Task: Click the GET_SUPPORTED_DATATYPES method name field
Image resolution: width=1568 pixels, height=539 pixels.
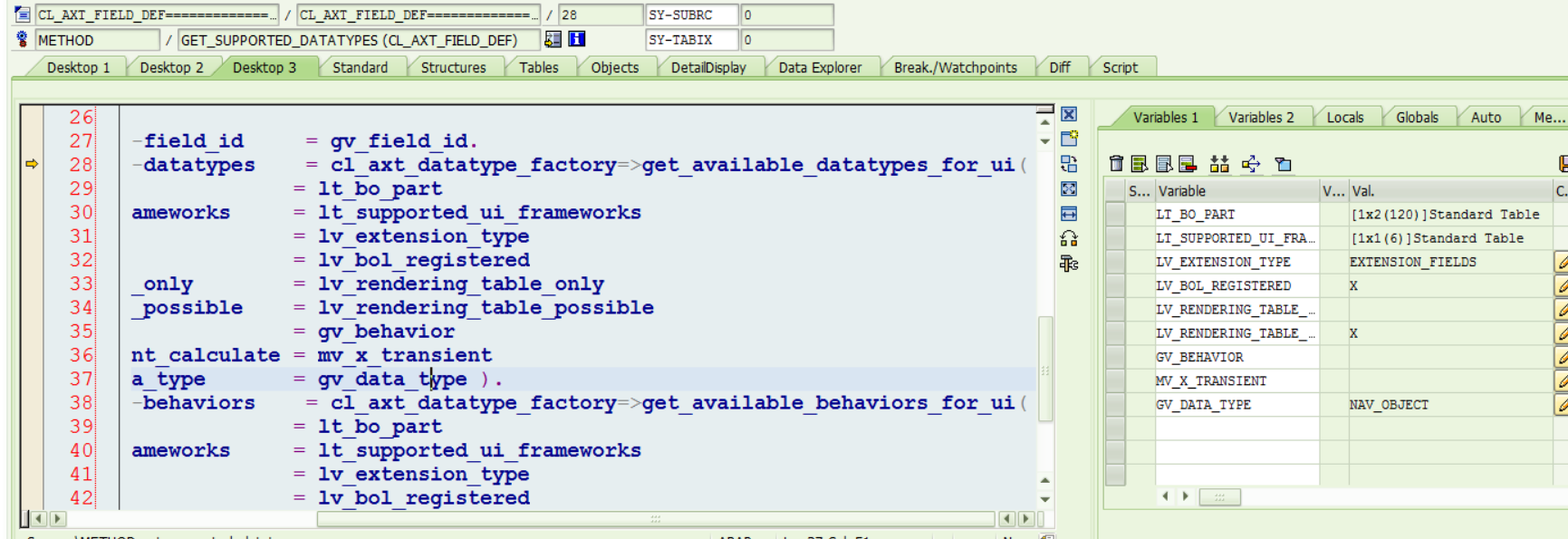Action: click(x=359, y=39)
